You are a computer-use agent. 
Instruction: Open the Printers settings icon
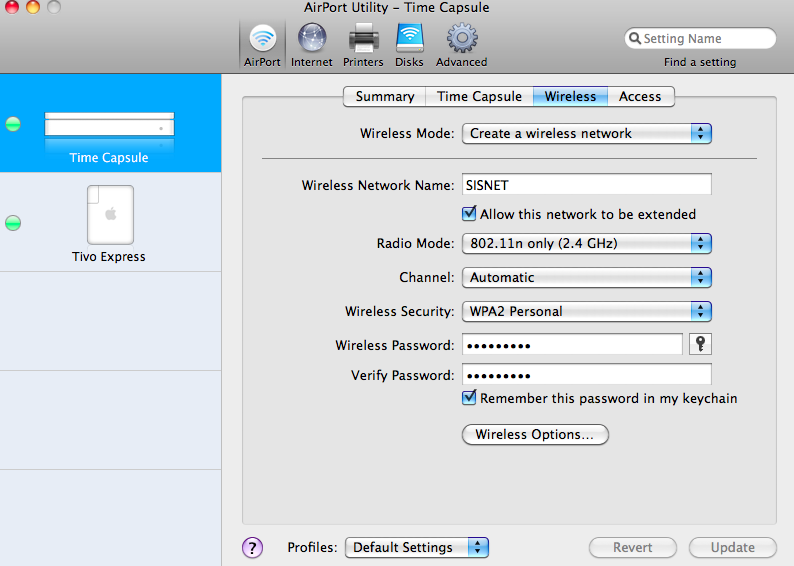point(363,45)
